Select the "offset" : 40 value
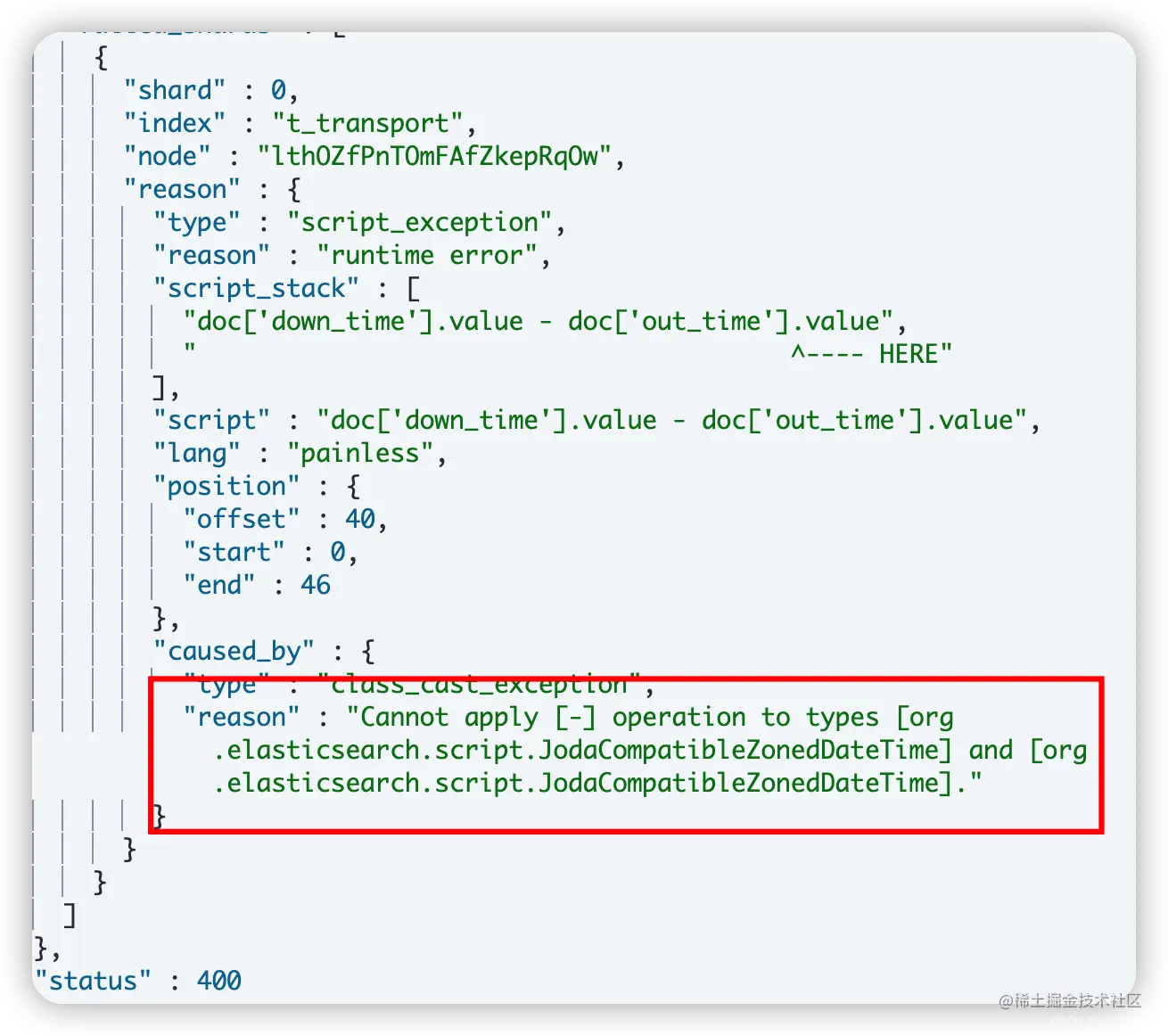Screen dimensions: 1168x1036 360,519
